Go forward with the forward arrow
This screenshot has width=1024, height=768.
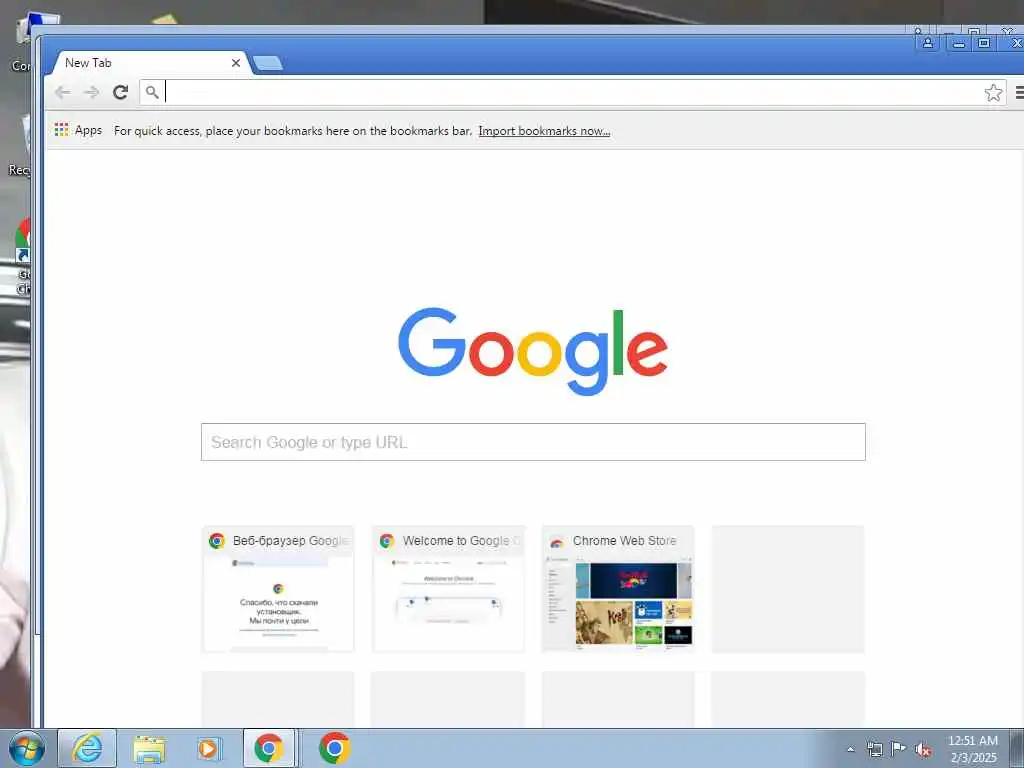coord(91,92)
